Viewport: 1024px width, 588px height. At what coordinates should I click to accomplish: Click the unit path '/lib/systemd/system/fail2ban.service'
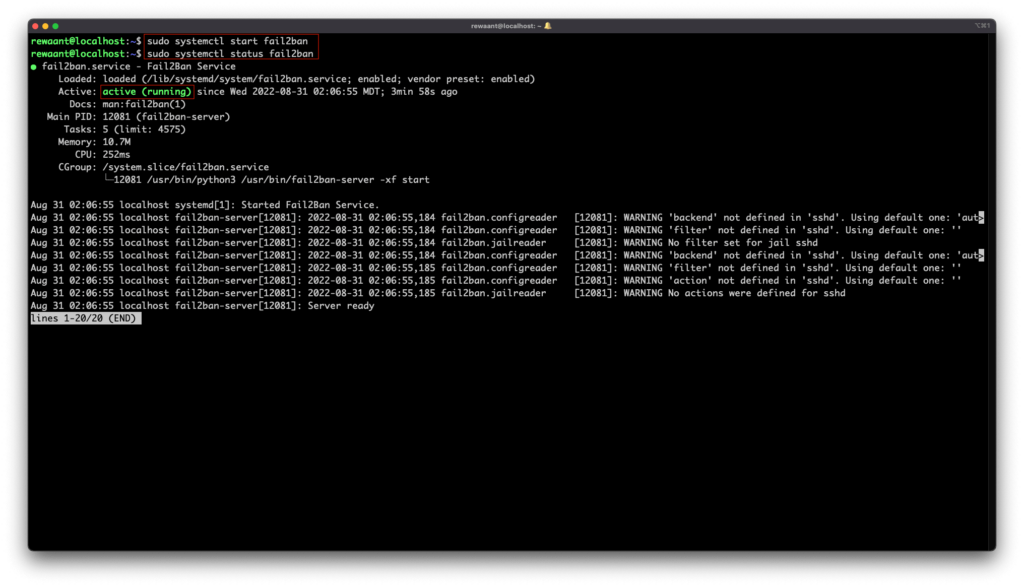(247, 79)
